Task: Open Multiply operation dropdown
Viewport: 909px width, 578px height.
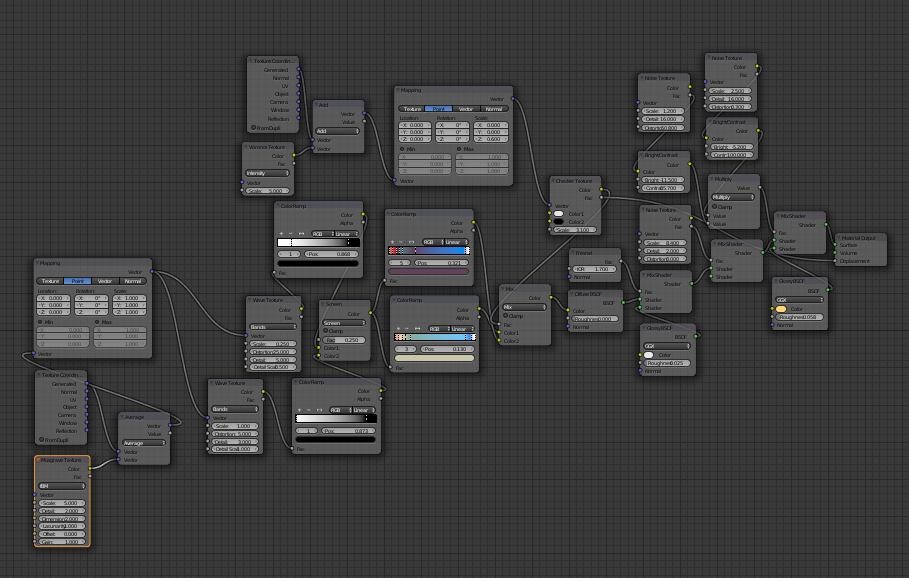Action: click(x=733, y=197)
